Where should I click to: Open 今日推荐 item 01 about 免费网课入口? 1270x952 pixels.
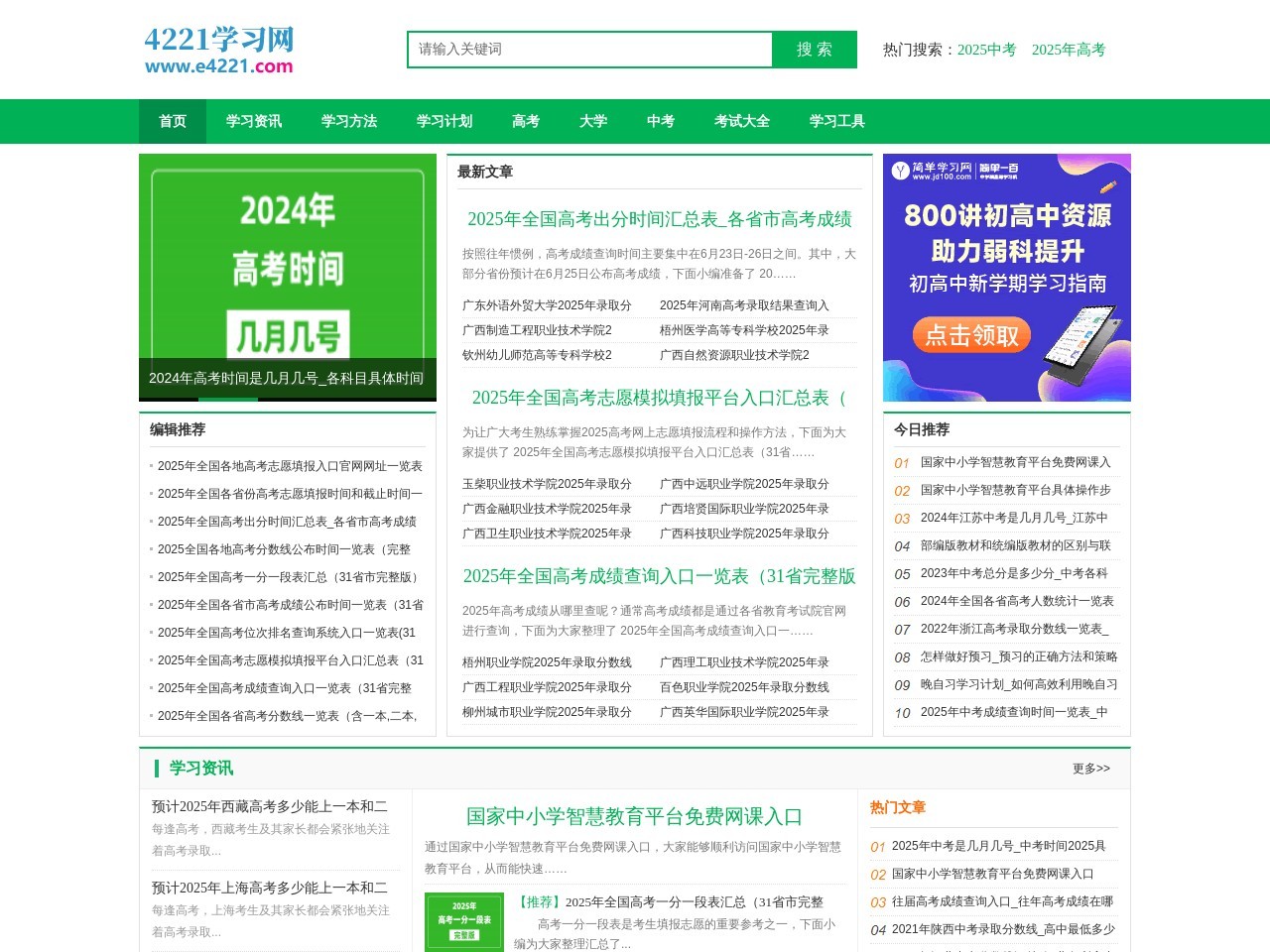pos(1014,463)
